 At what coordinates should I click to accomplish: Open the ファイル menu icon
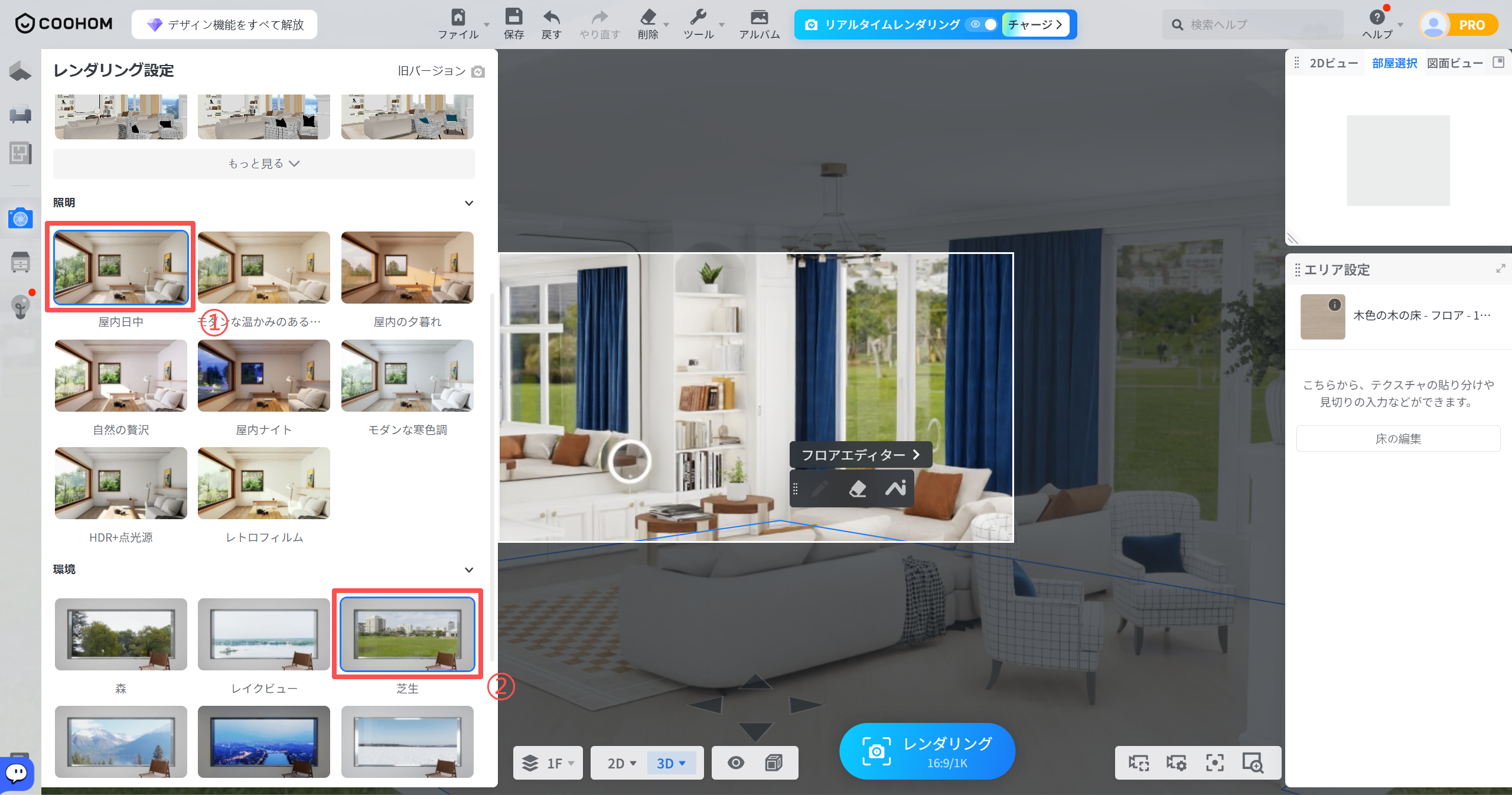point(458,17)
